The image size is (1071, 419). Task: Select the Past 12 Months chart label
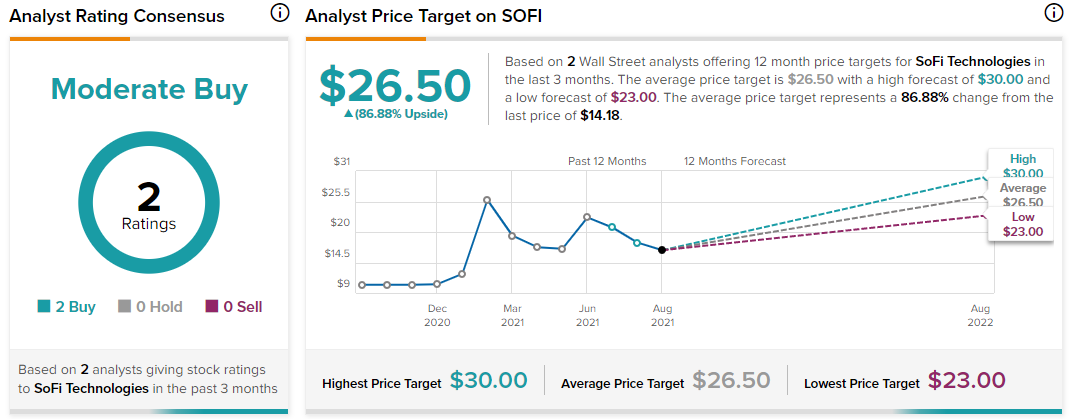pyautogui.click(x=607, y=161)
